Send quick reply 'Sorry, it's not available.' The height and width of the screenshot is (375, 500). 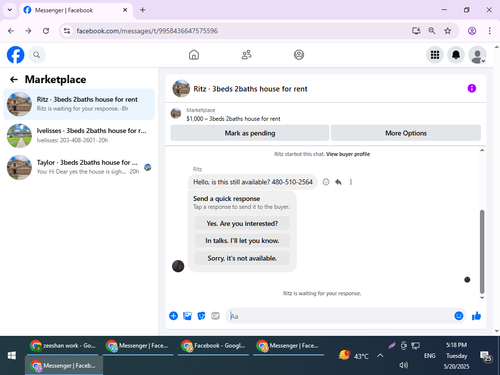[242, 258]
